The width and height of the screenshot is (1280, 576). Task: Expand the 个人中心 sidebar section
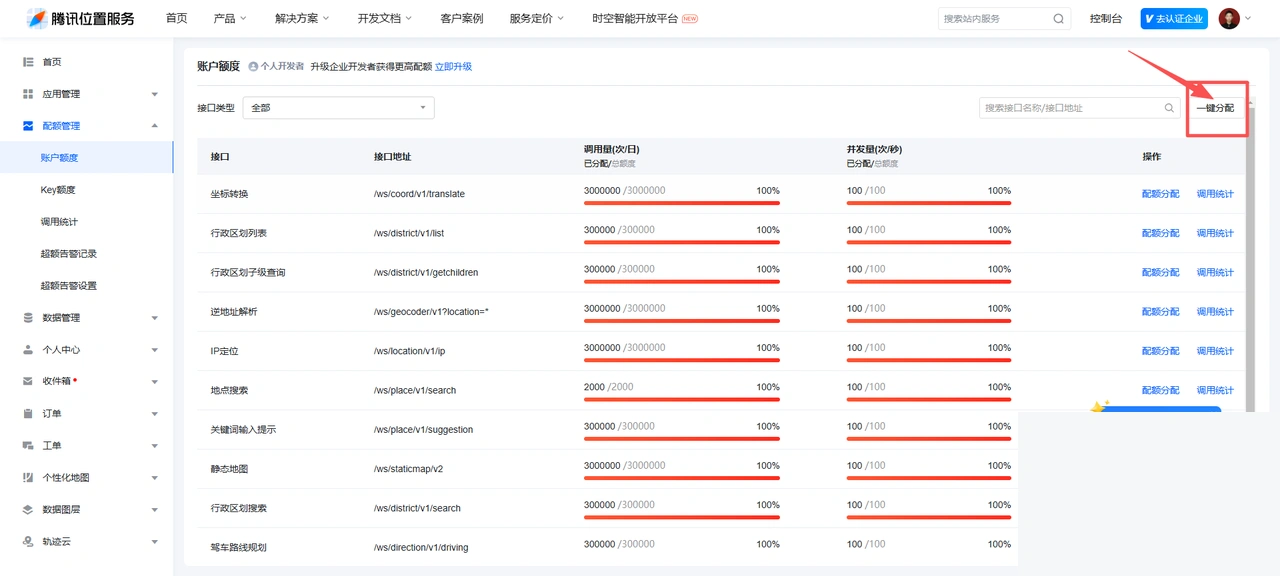(x=154, y=350)
